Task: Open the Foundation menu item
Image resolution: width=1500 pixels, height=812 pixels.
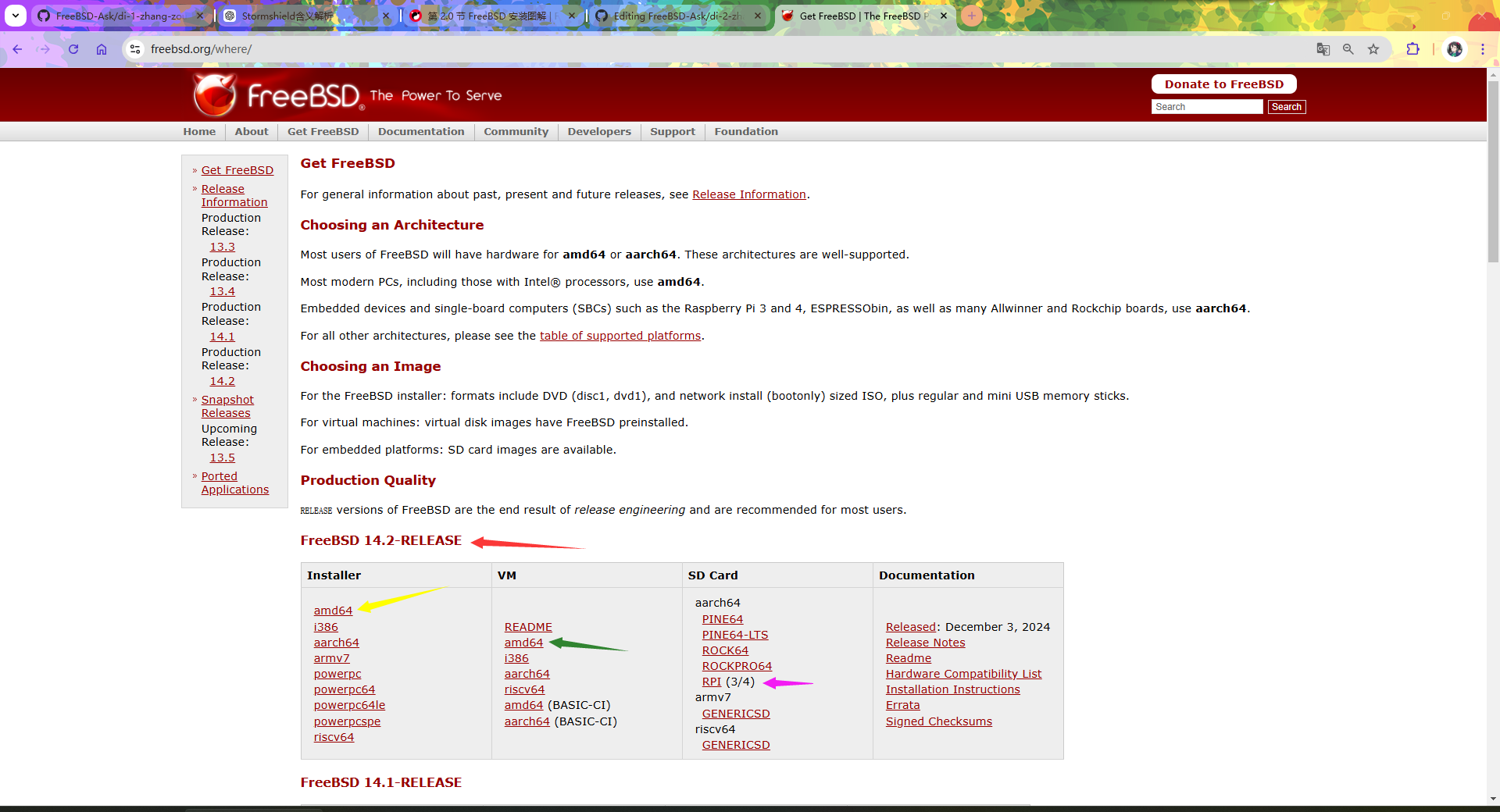Action: pos(746,132)
